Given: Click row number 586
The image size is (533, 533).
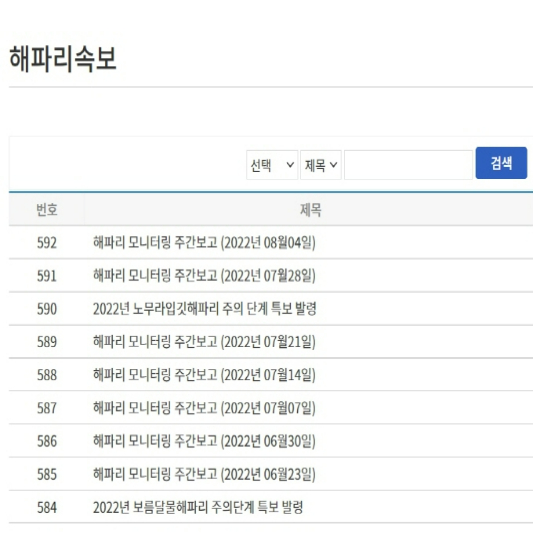Looking at the screenshot, I should pyautogui.click(x=47, y=441).
